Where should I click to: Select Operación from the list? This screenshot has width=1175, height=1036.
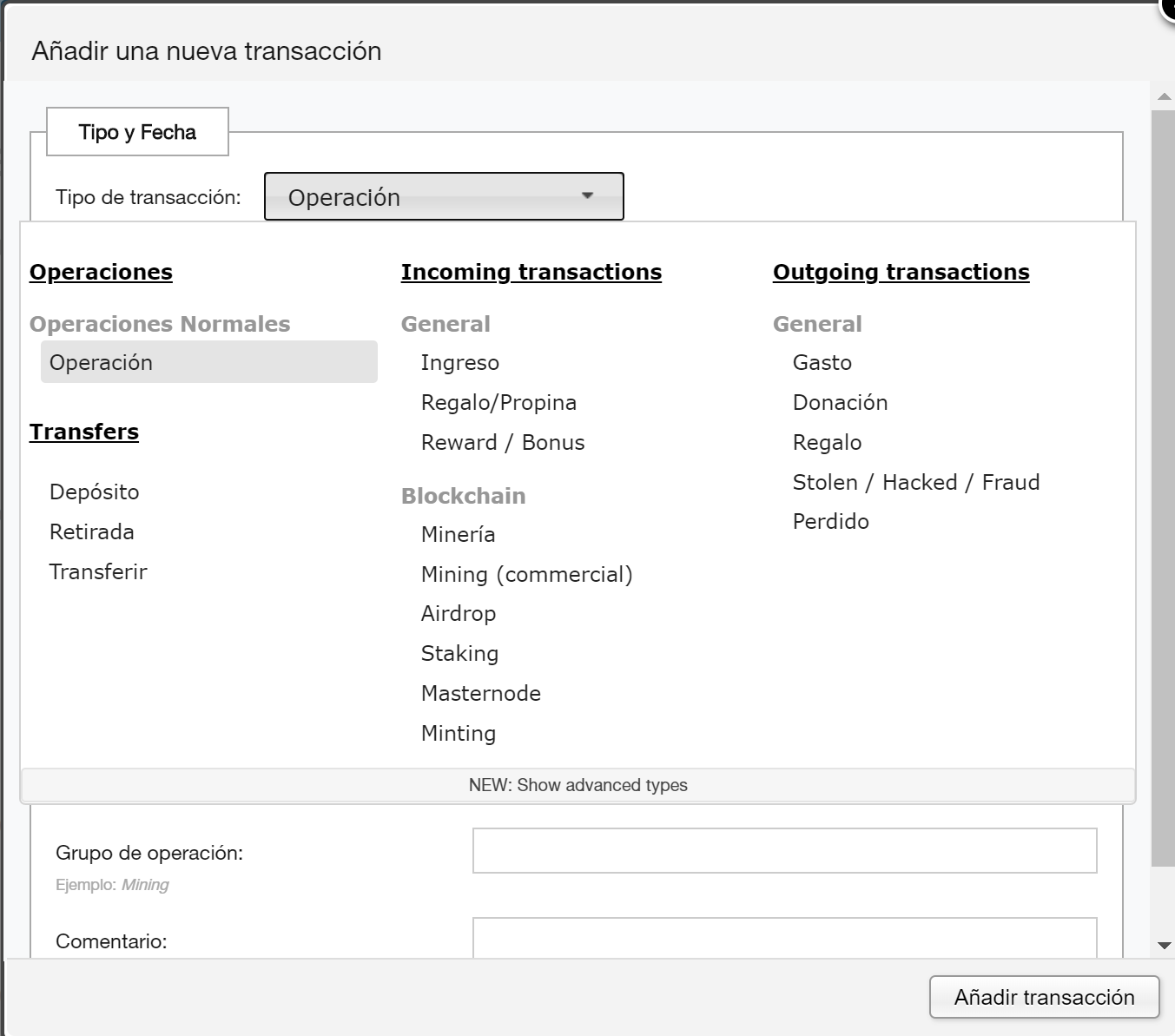click(x=208, y=362)
